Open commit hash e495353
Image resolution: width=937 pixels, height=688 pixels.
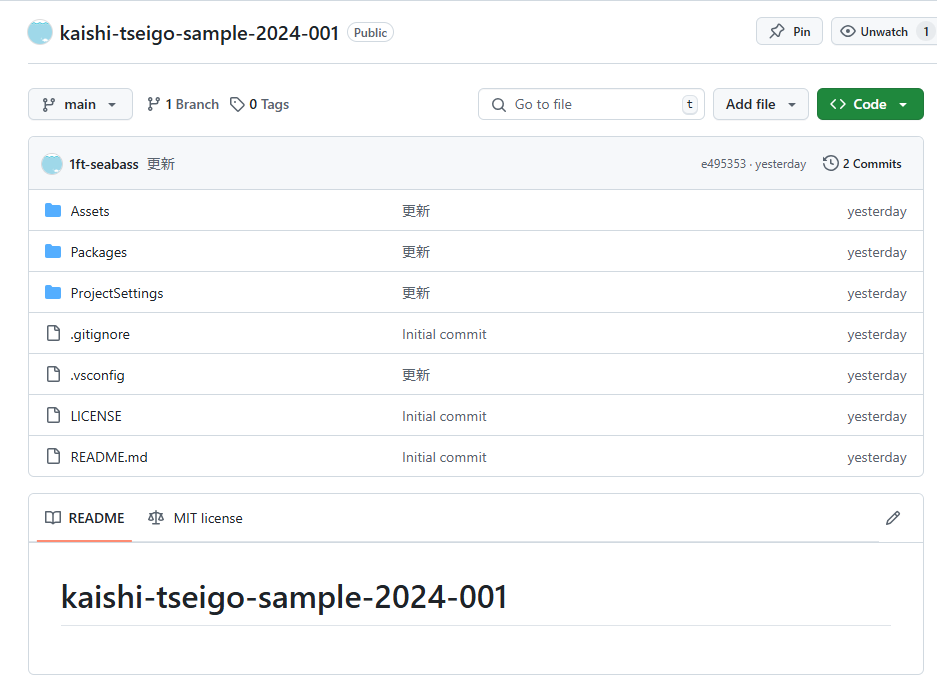(x=723, y=164)
